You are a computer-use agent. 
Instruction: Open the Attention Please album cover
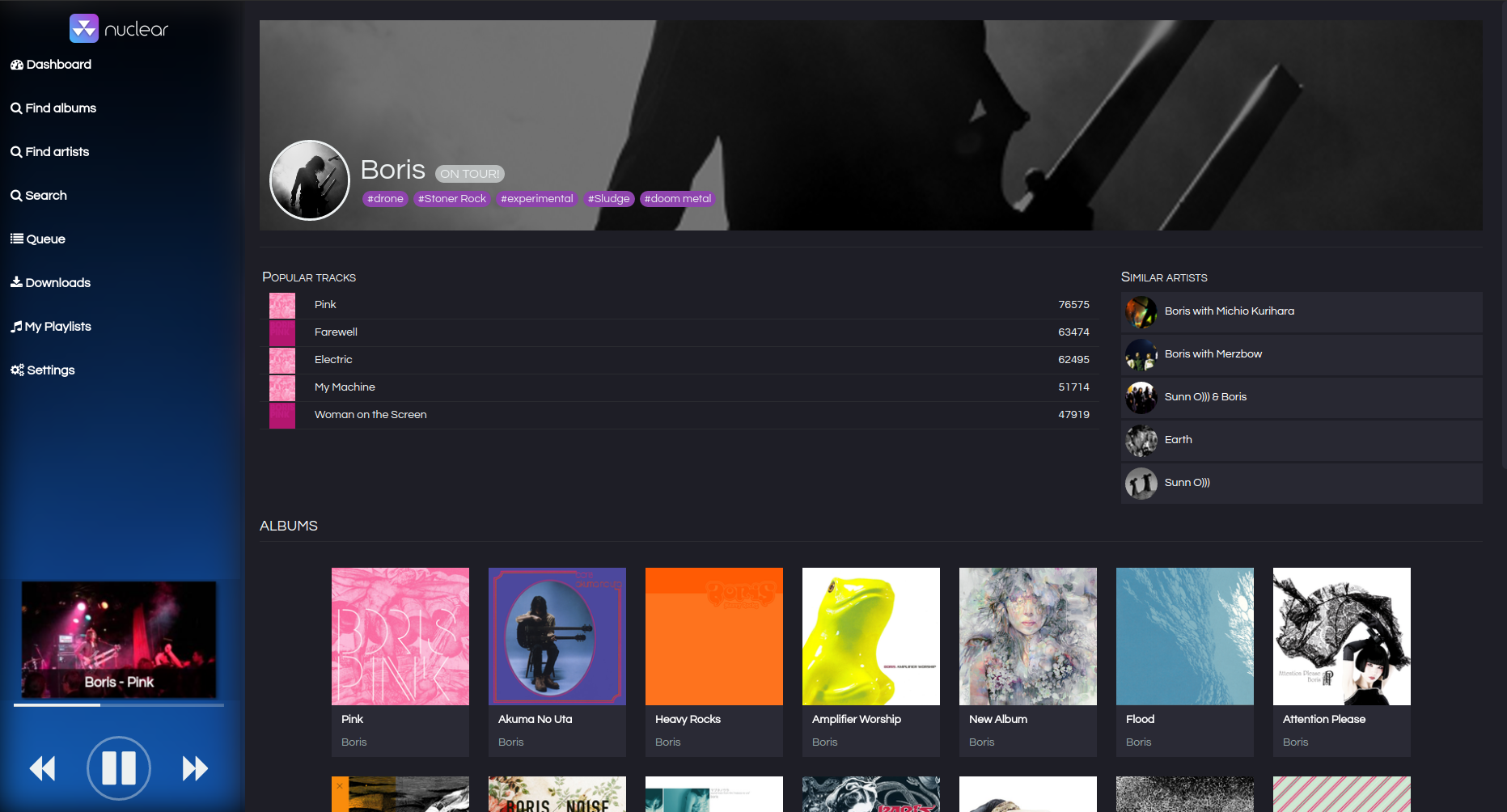pos(1342,636)
